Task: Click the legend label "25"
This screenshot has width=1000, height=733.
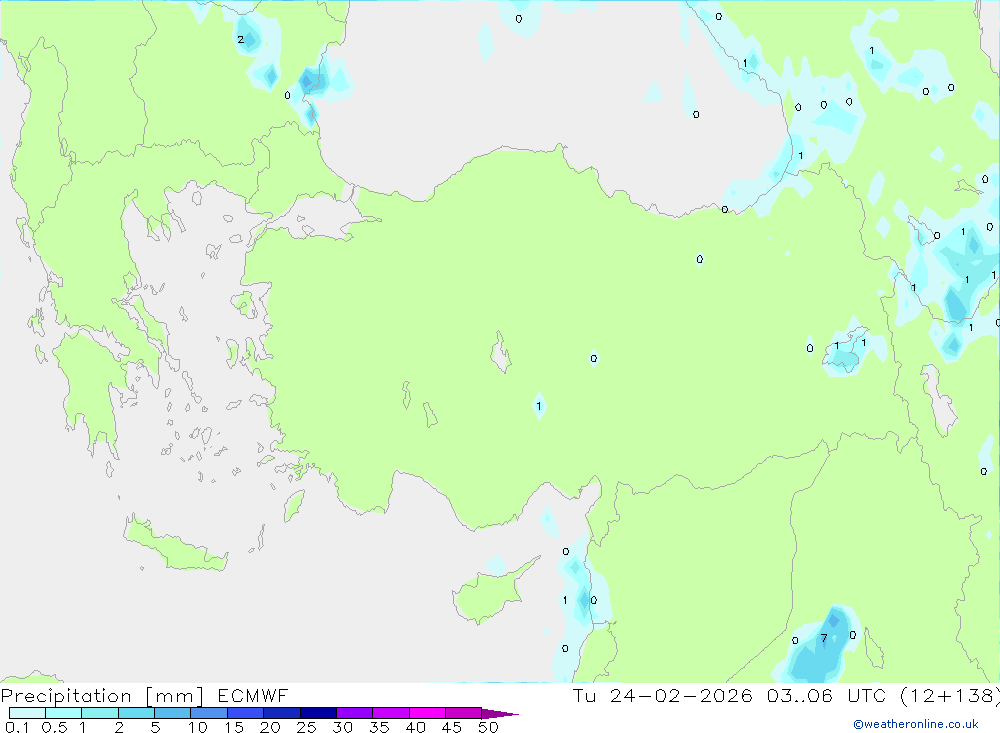Action: [307, 727]
